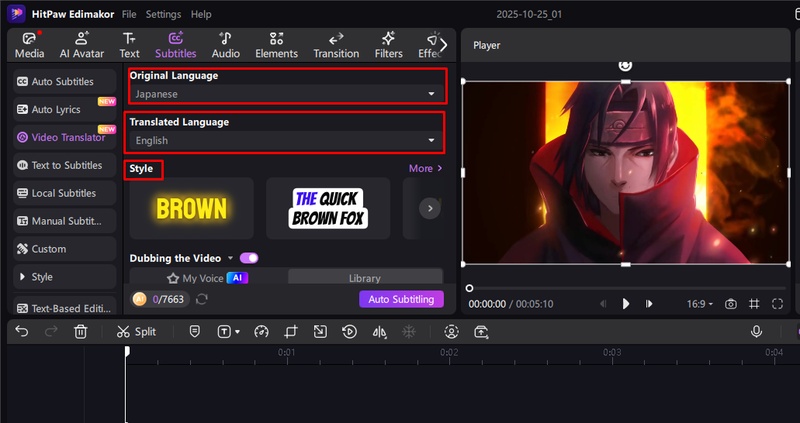Open the Original Language dropdown
Viewport: 800px width, 423px height.
point(287,94)
